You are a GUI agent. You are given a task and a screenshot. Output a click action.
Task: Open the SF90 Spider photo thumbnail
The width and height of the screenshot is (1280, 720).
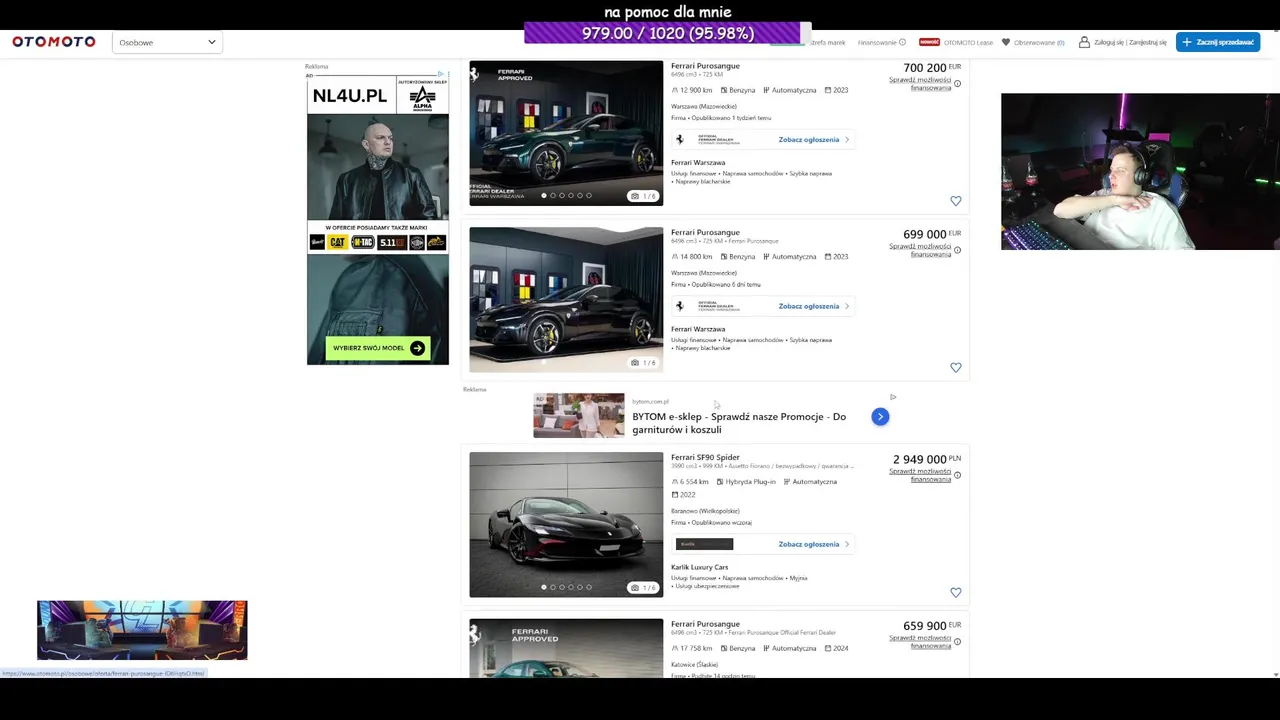[x=566, y=524]
